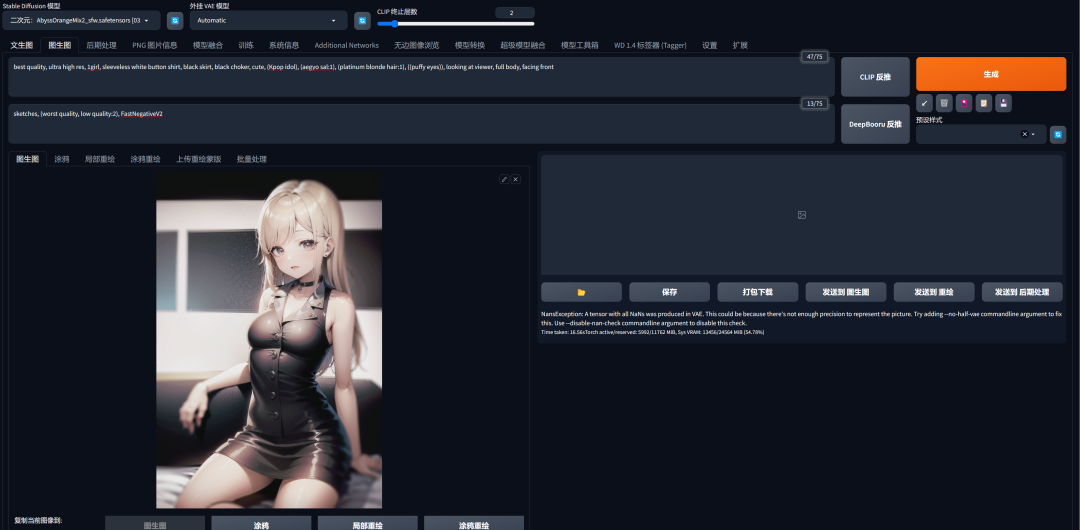This screenshot has height=530, width=1080.
Task: Switch to the 上传重绘蒙版 sub-tab
Action: [x=198, y=159]
